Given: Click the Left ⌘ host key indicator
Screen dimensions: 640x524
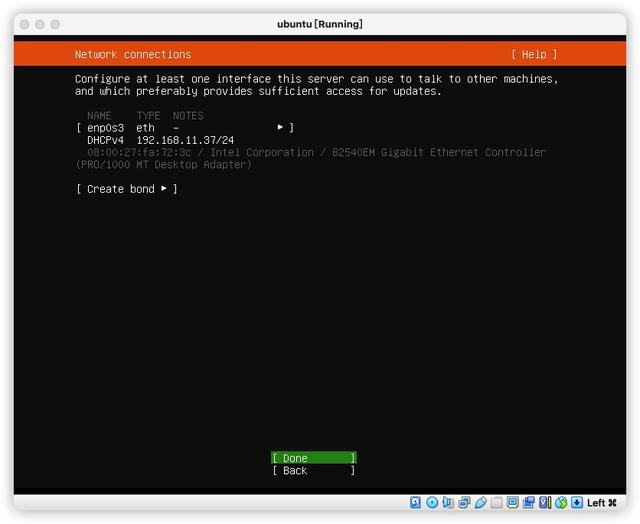Looking at the screenshot, I should coord(602,503).
